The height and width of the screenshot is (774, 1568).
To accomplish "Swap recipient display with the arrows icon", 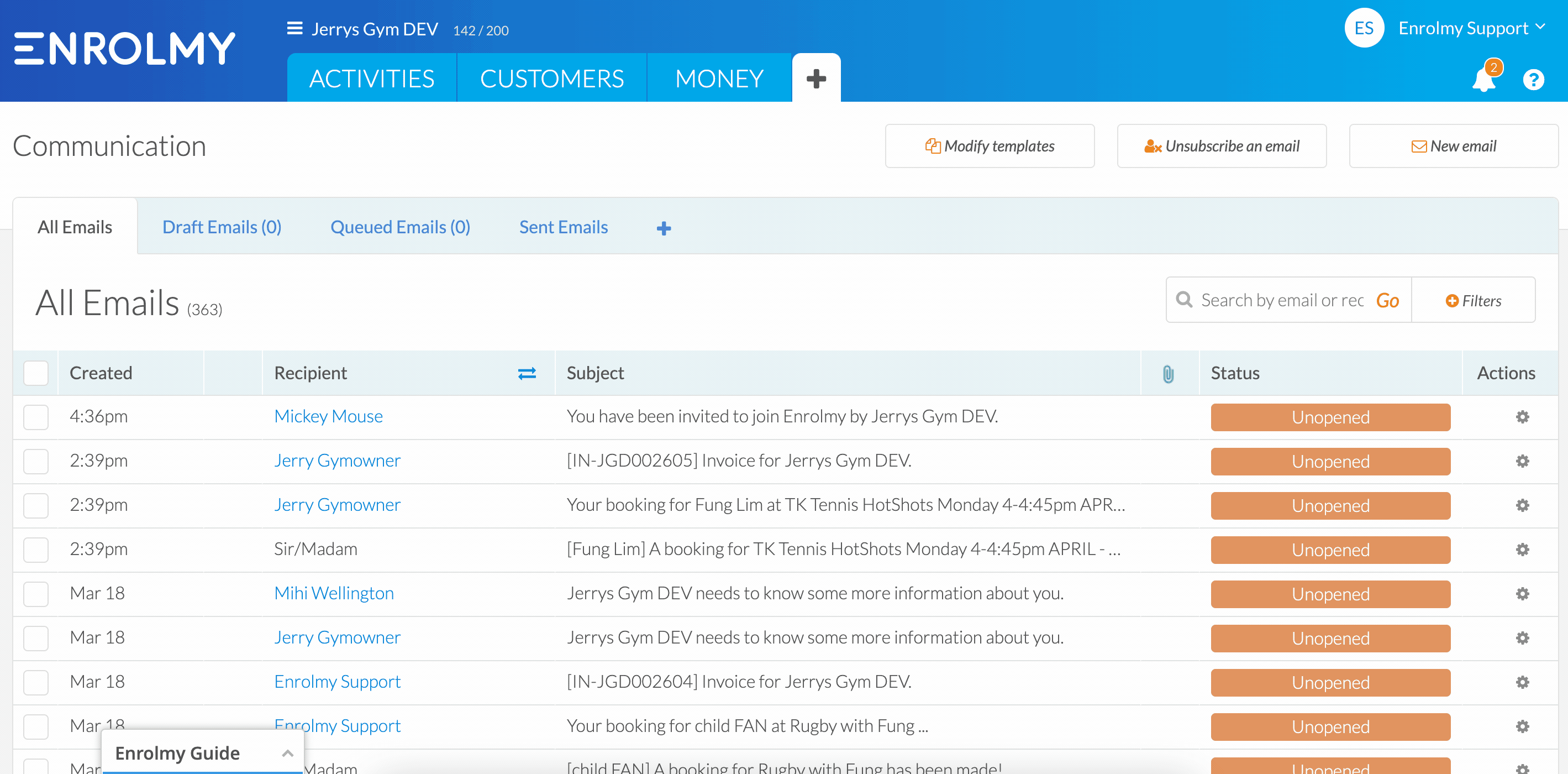I will pyautogui.click(x=527, y=373).
